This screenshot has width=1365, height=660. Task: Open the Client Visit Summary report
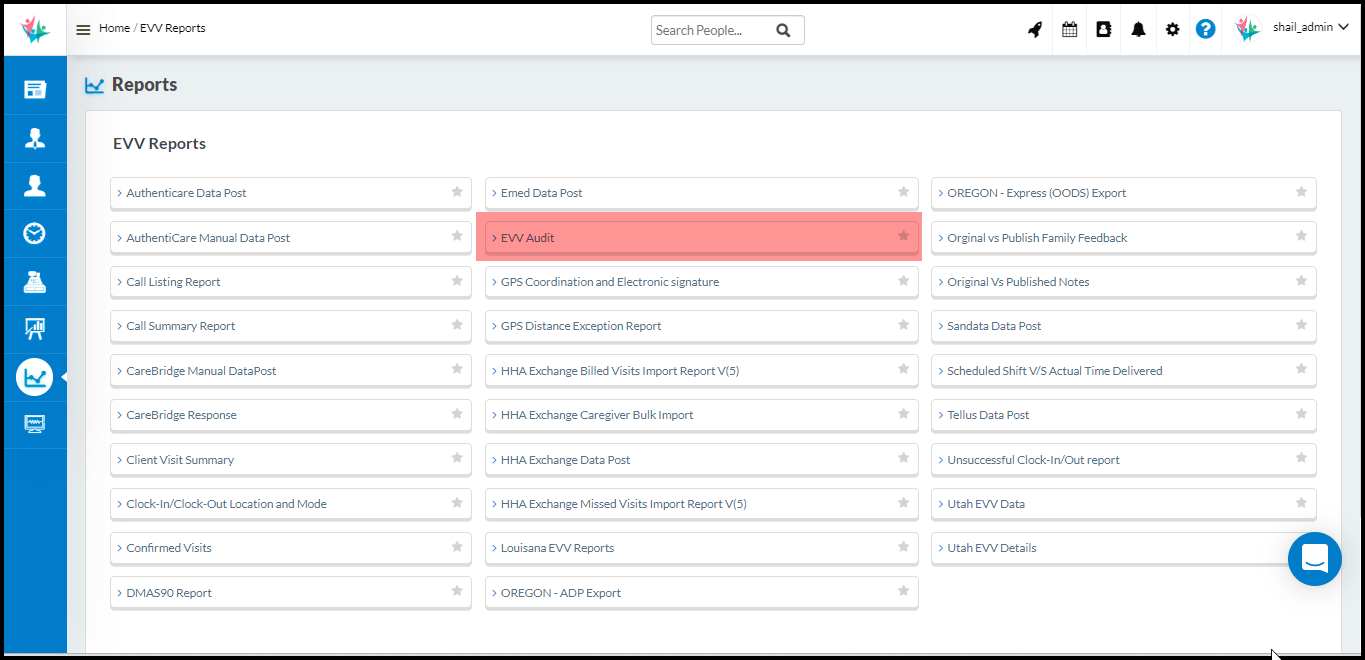click(180, 460)
